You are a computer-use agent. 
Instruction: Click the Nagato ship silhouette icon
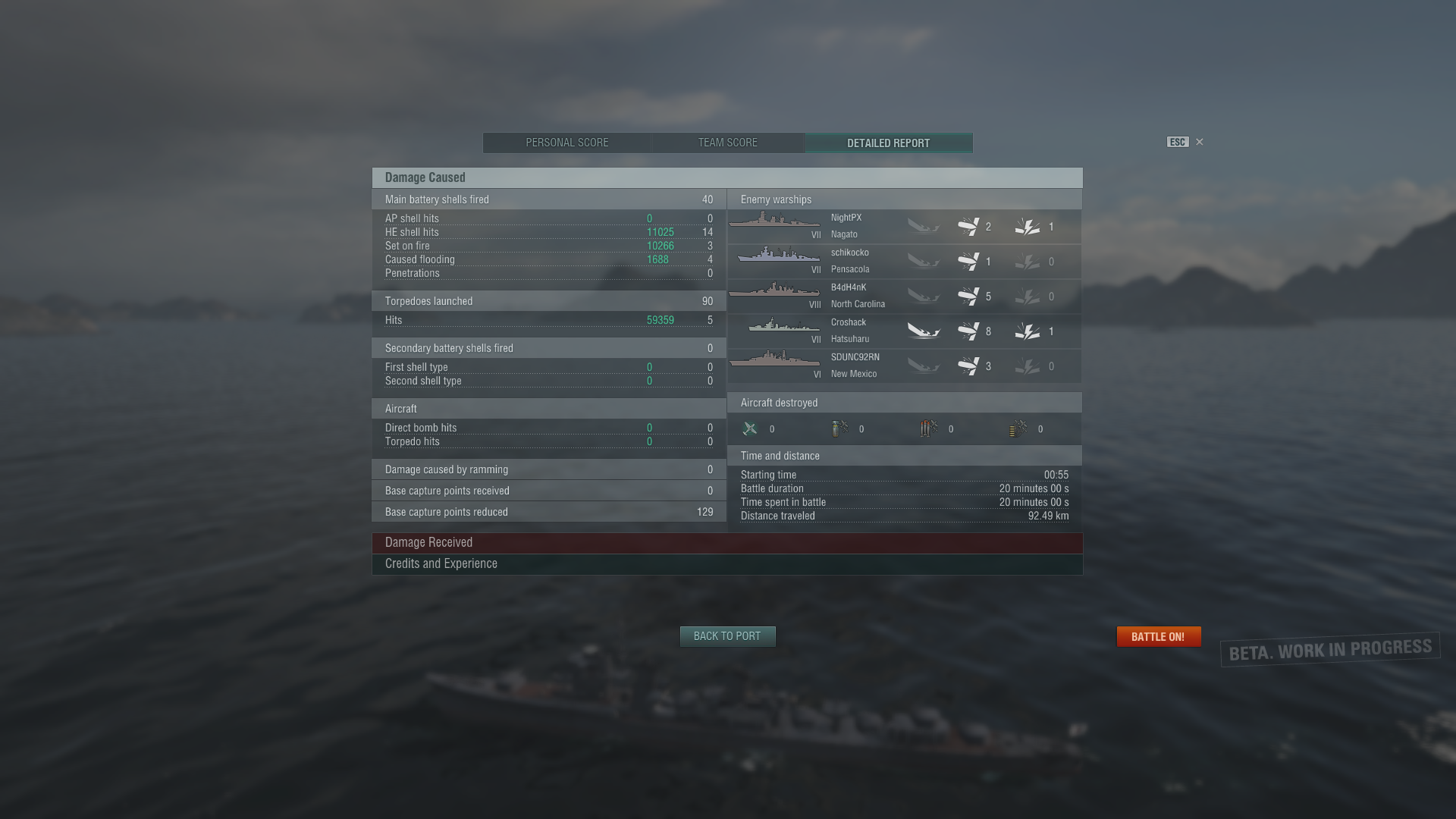(774, 221)
